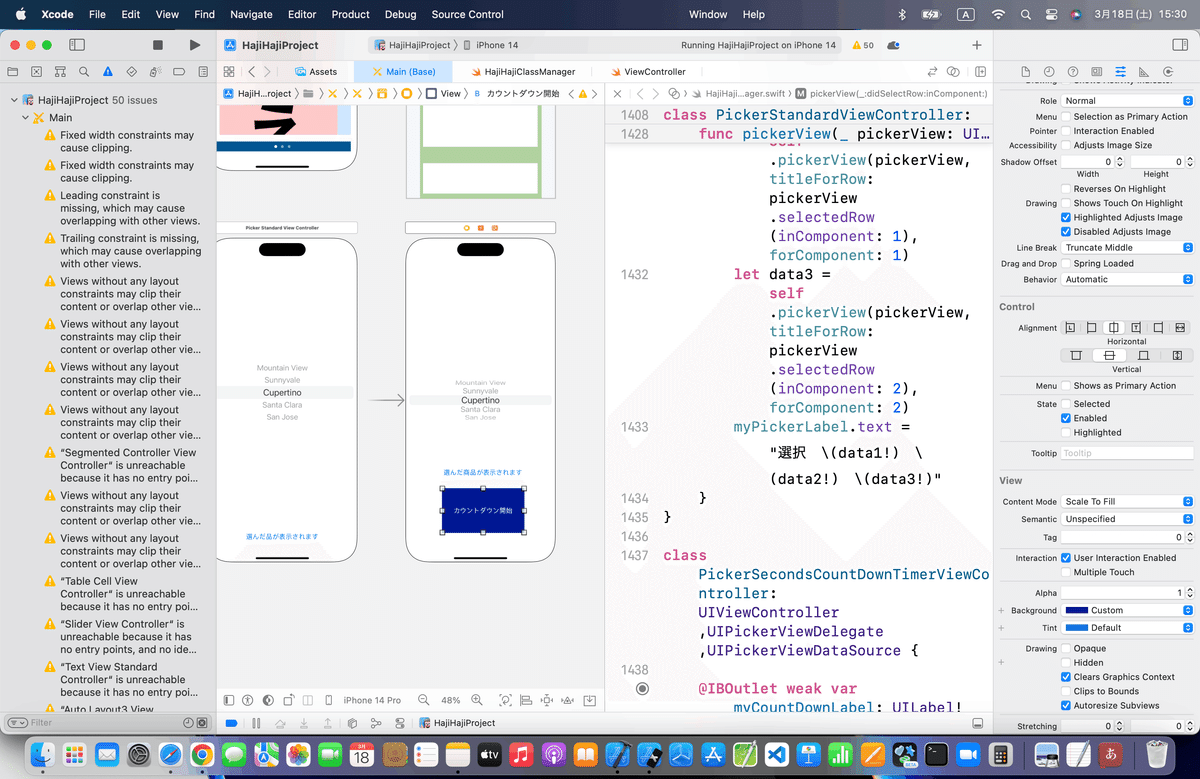Screen dimensions: 1200x779
Task: Show the Size inspector ruler icon
Action: pos(1143,72)
